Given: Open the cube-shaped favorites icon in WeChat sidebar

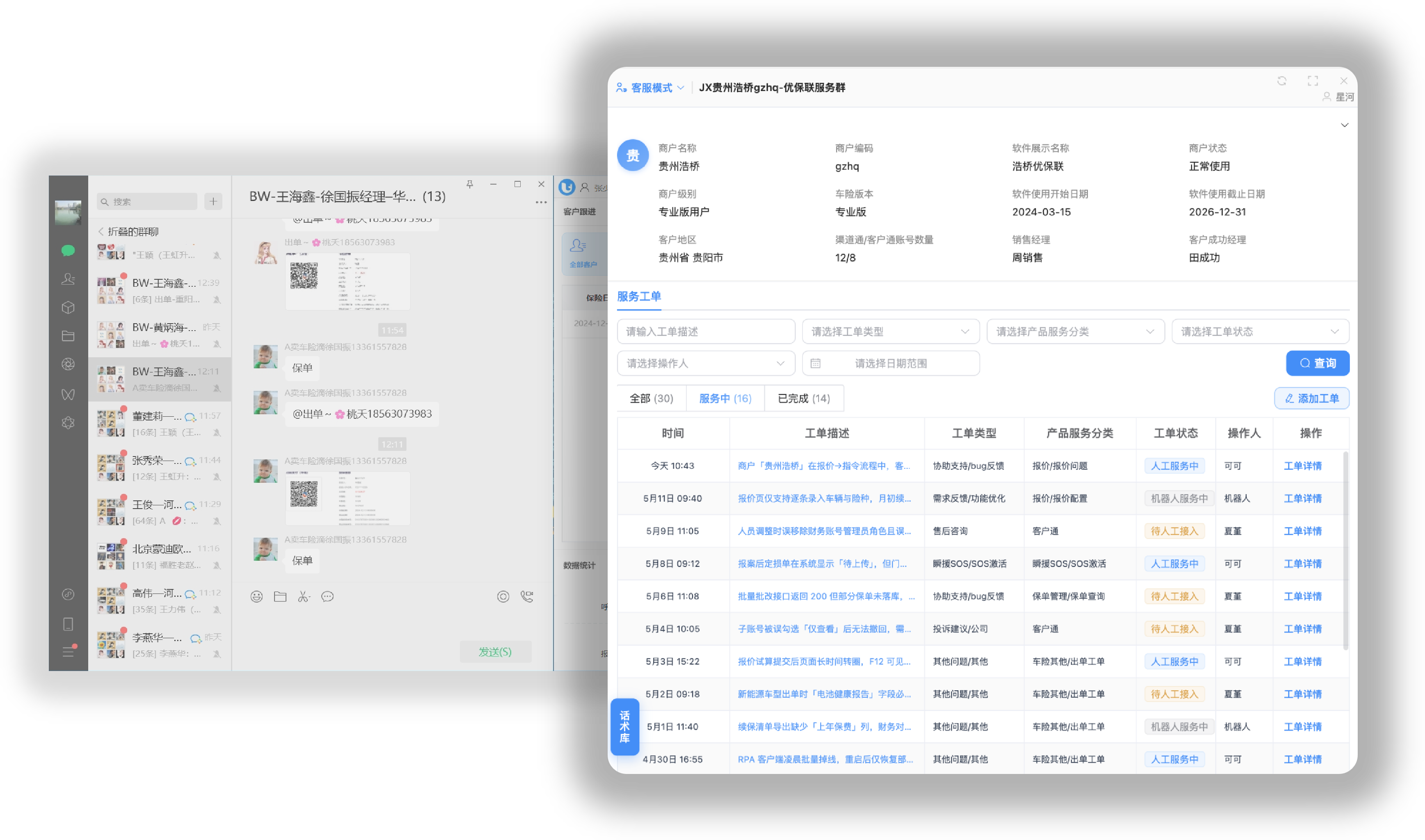Looking at the screenshot, I should coord(68,307).
